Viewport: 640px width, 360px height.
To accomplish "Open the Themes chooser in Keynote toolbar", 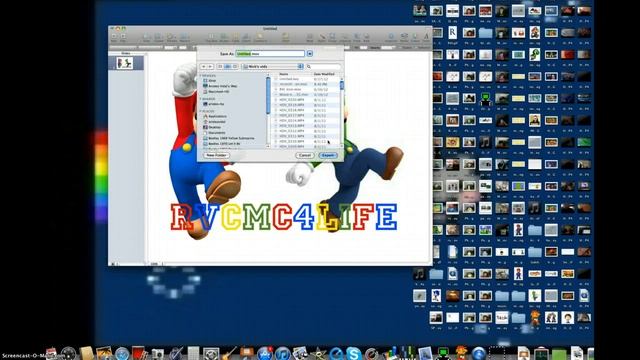I will pyautogui.click(x=171, y=38).
